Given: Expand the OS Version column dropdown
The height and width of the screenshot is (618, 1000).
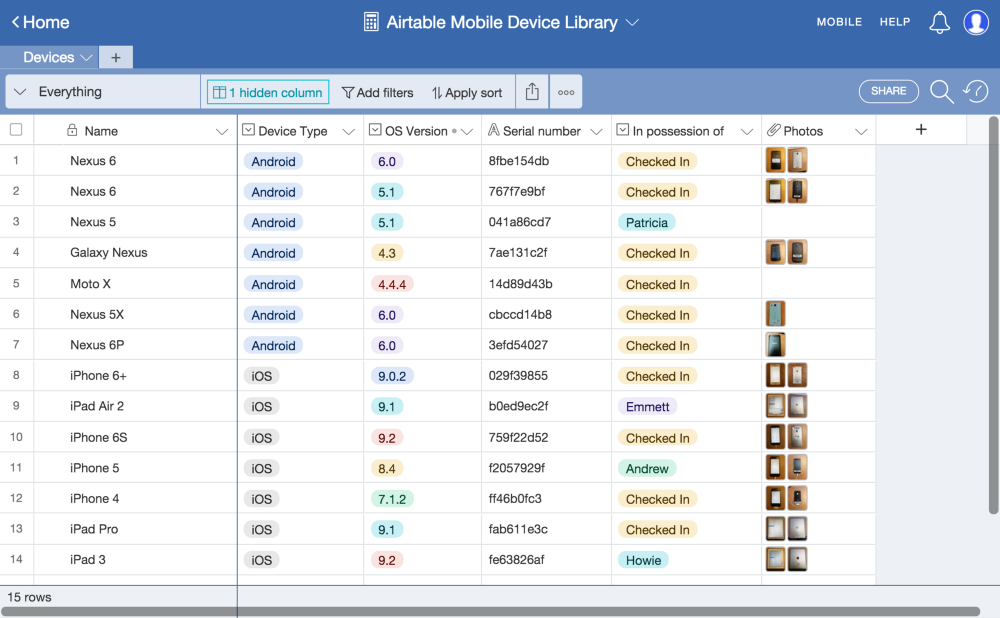Looking at the screenshot, I should click(x=467, y=131).
